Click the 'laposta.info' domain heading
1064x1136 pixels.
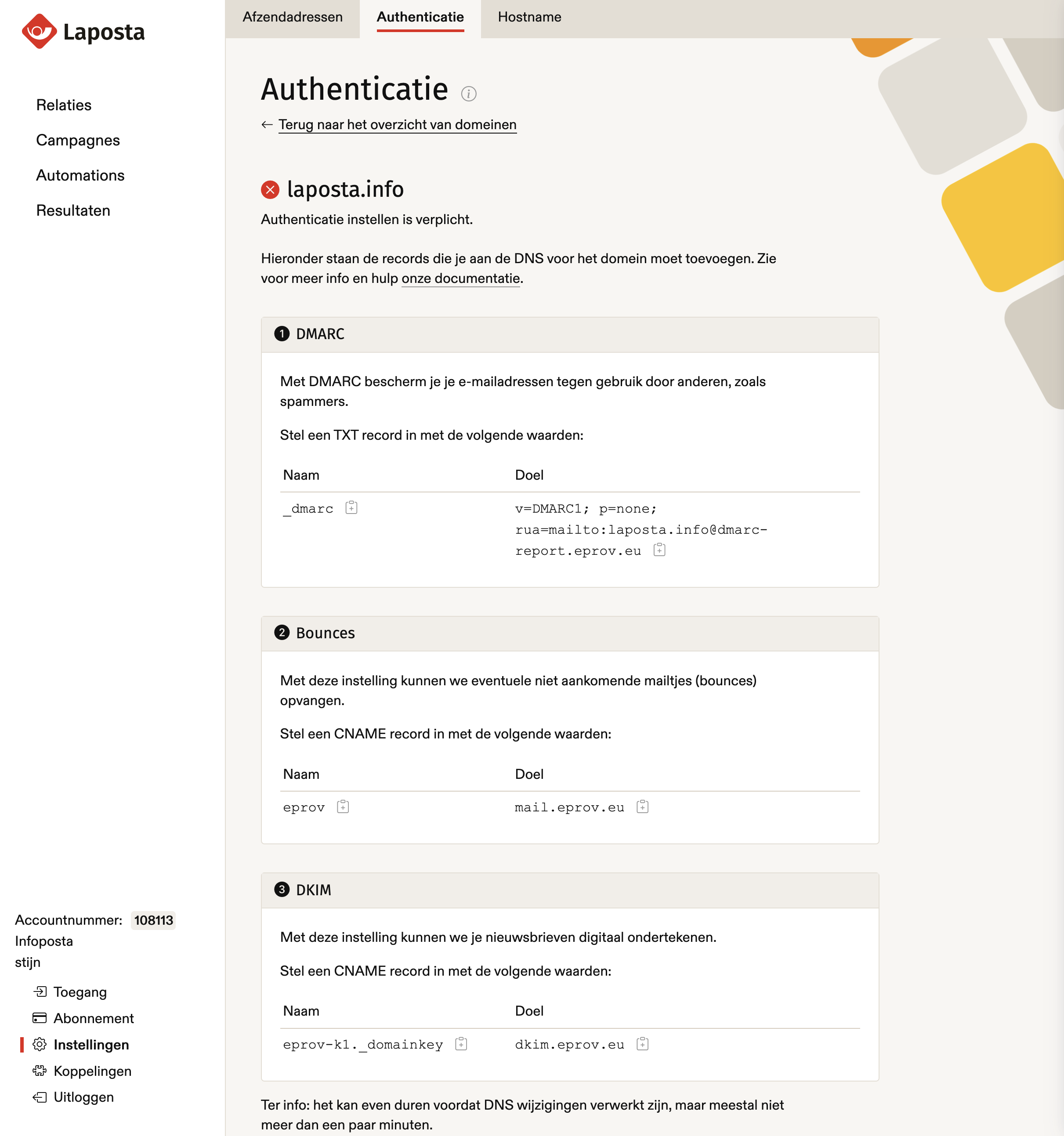(x=345, y=189)
